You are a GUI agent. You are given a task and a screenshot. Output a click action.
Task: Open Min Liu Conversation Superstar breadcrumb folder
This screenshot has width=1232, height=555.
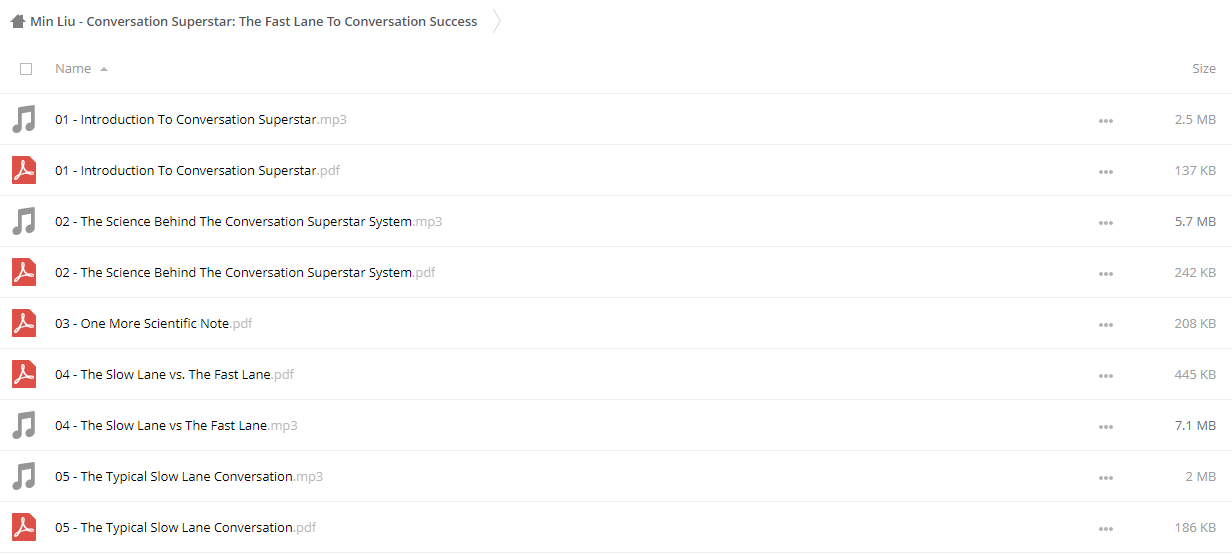pos(254,21)
